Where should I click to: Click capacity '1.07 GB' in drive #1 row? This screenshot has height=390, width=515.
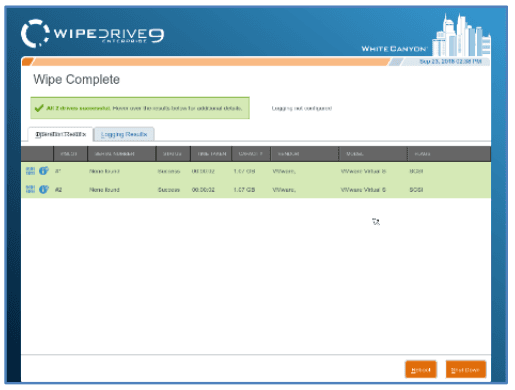coord(244,171)
